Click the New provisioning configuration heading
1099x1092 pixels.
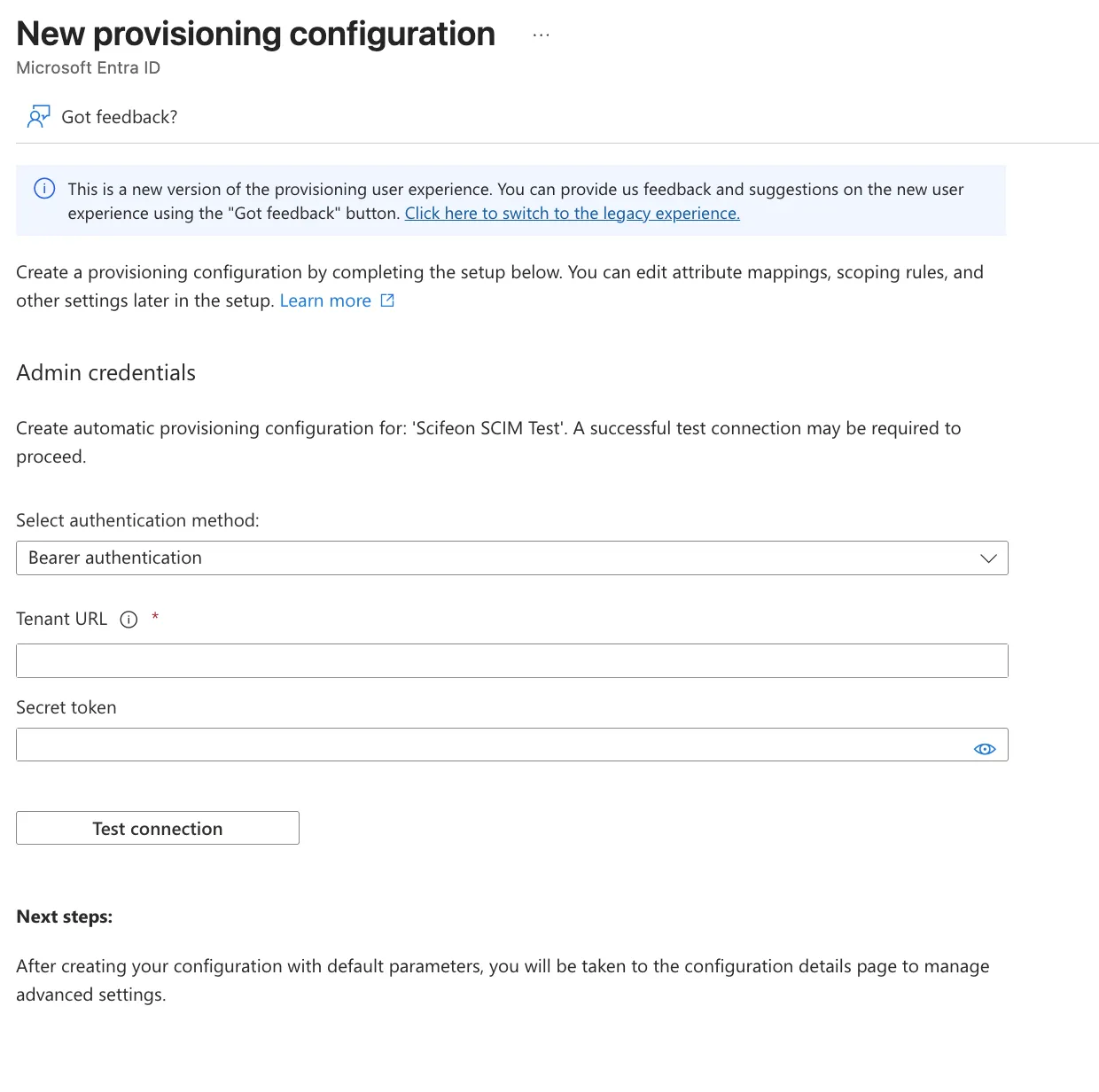coord(255,33)
